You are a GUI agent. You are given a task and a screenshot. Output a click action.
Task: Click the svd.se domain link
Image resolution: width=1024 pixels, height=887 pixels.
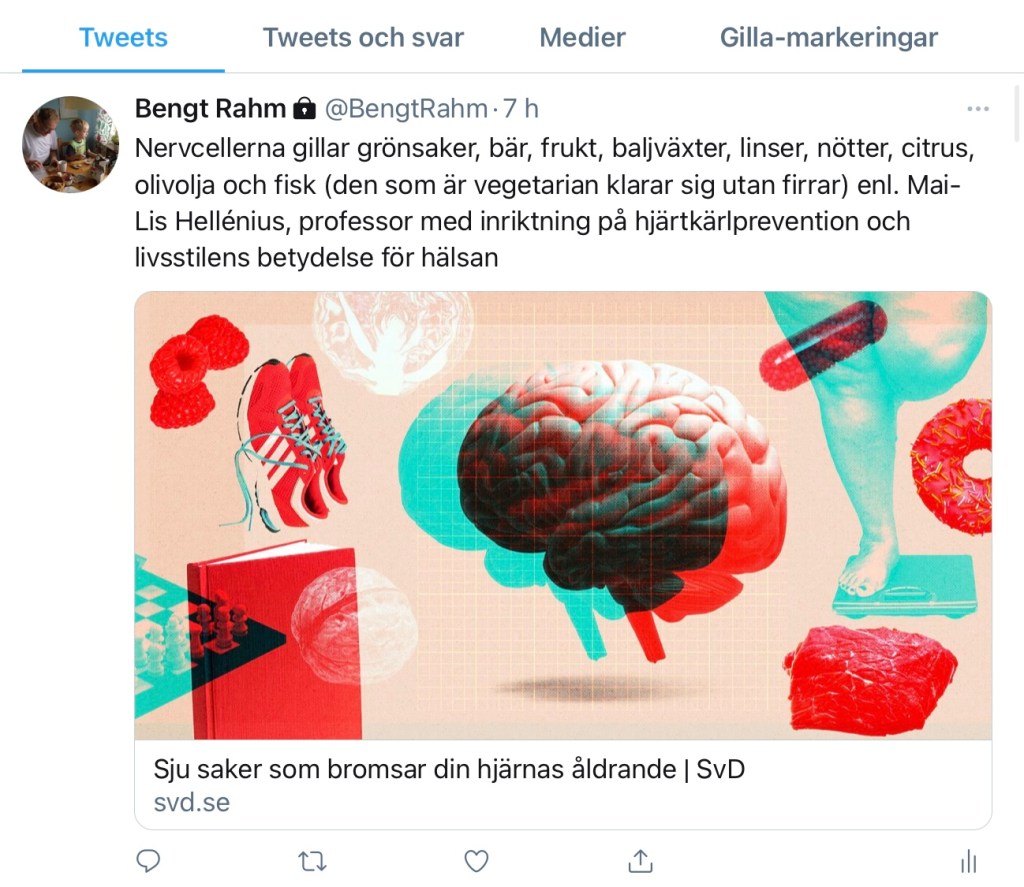pyautogui.click(x=191, y=802)
